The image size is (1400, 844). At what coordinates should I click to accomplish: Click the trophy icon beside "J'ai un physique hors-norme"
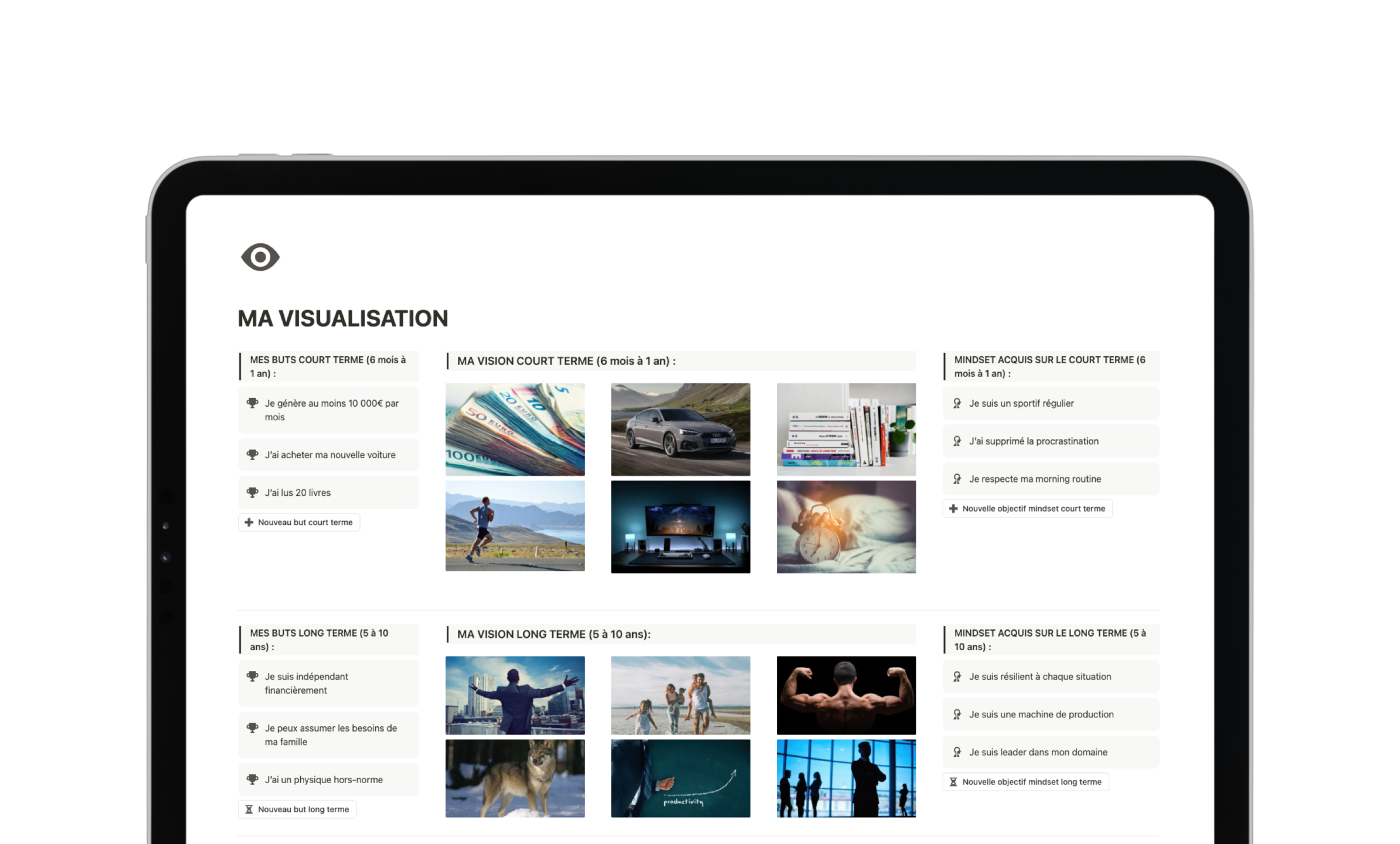253,779
